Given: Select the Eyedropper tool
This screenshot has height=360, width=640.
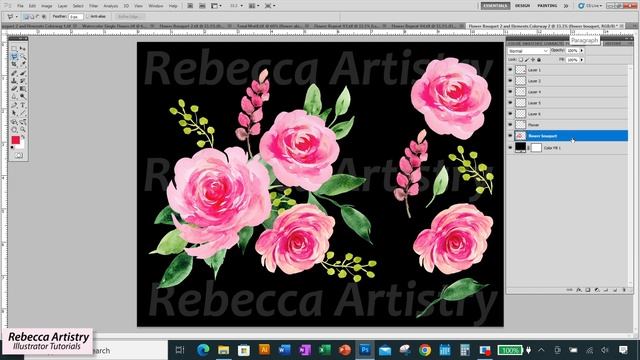Looking at the screenshot, I should point(23,64).
